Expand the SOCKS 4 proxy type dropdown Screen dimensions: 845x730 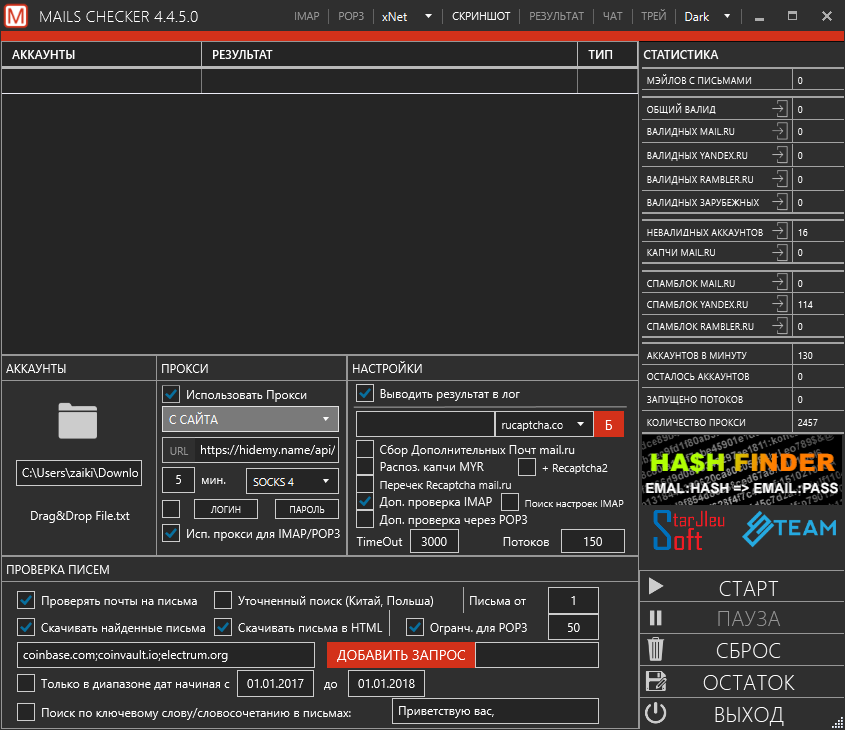click(x=292, y=481)
